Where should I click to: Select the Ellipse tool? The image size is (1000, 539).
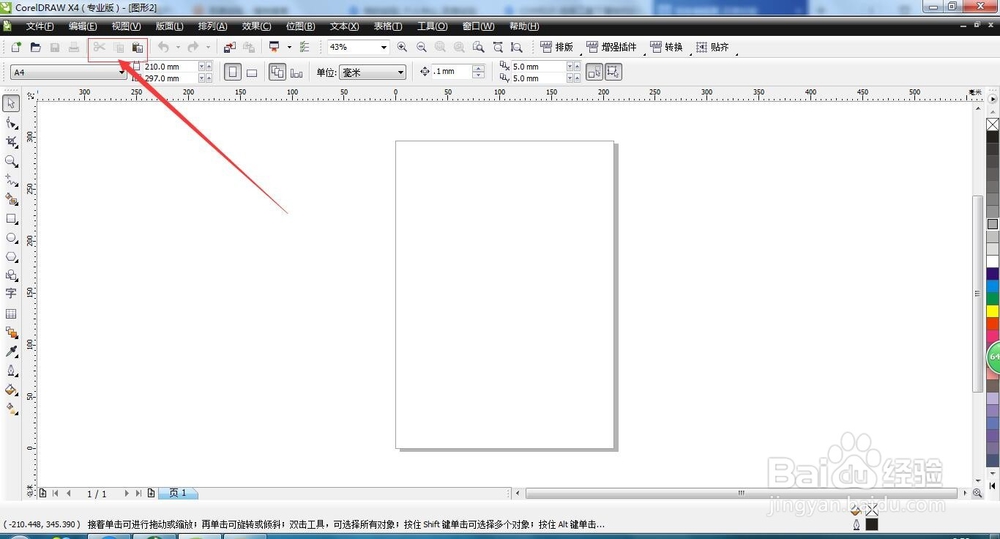pyautogui.click(x=11, y=238)
